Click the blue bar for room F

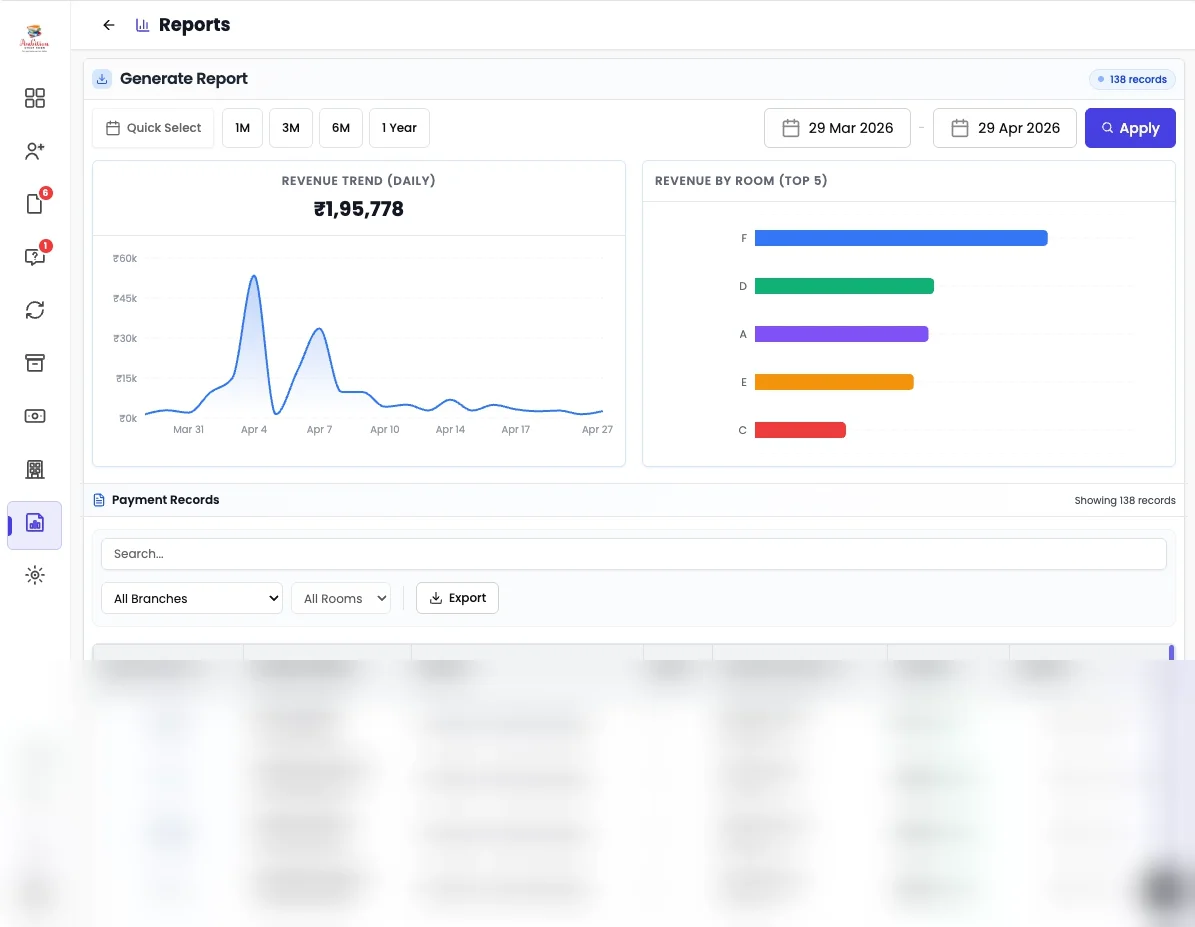901,238
